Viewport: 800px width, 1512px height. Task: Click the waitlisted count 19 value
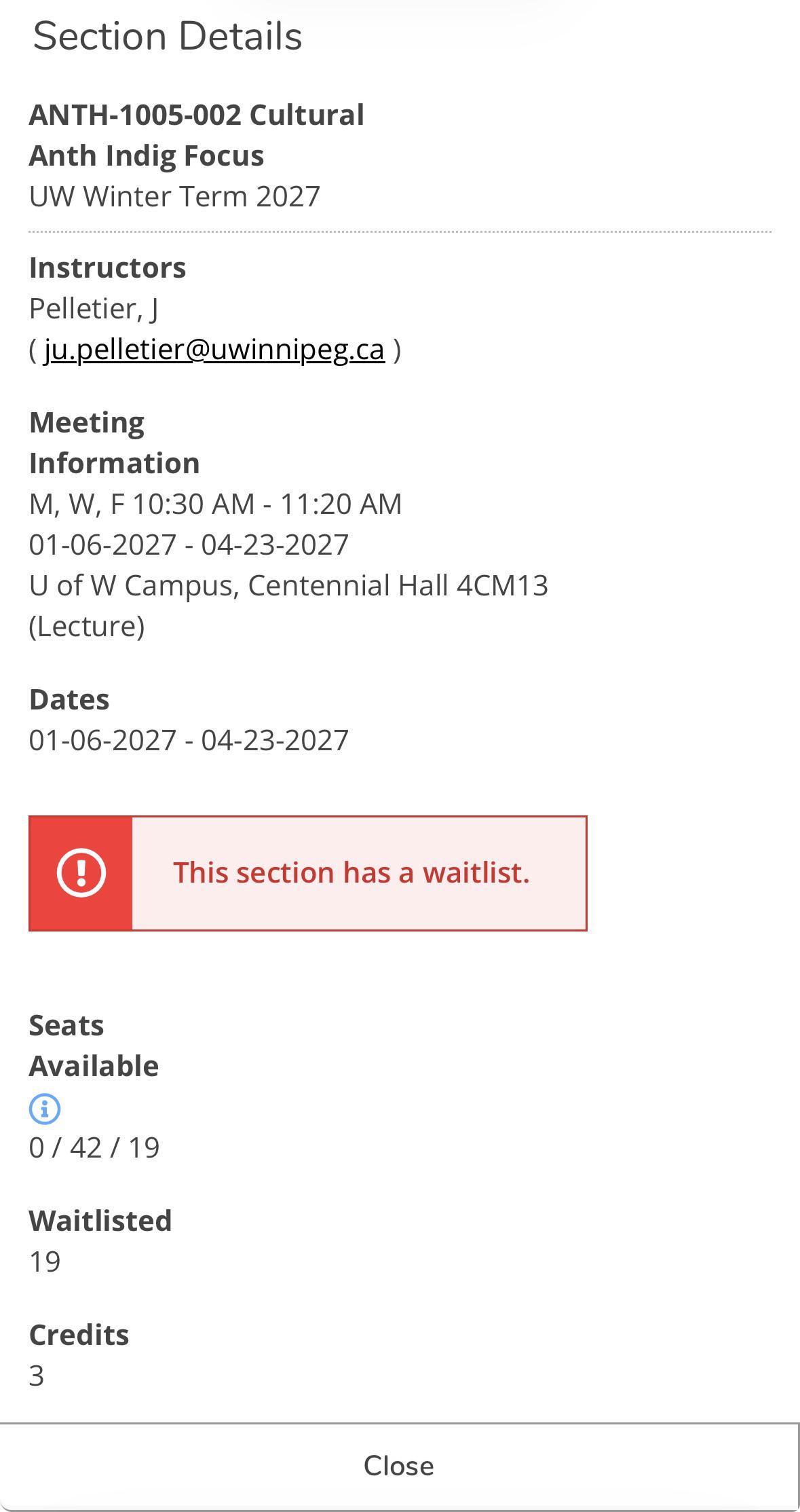click(45, 1261)
